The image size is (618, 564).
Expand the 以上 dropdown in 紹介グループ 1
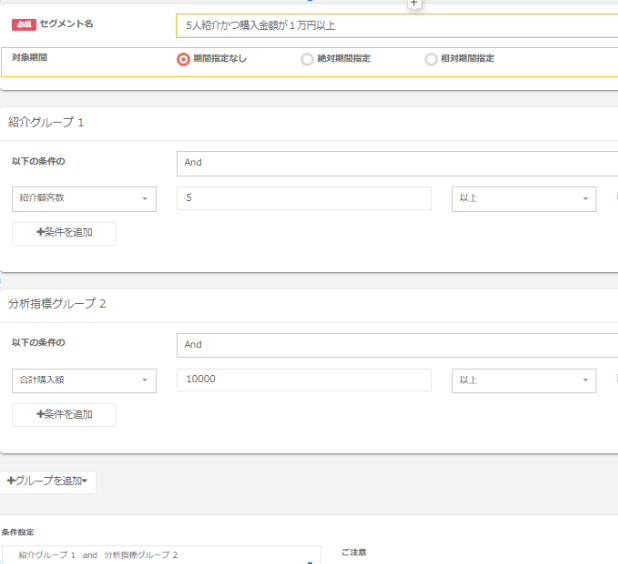coord(523,199)
